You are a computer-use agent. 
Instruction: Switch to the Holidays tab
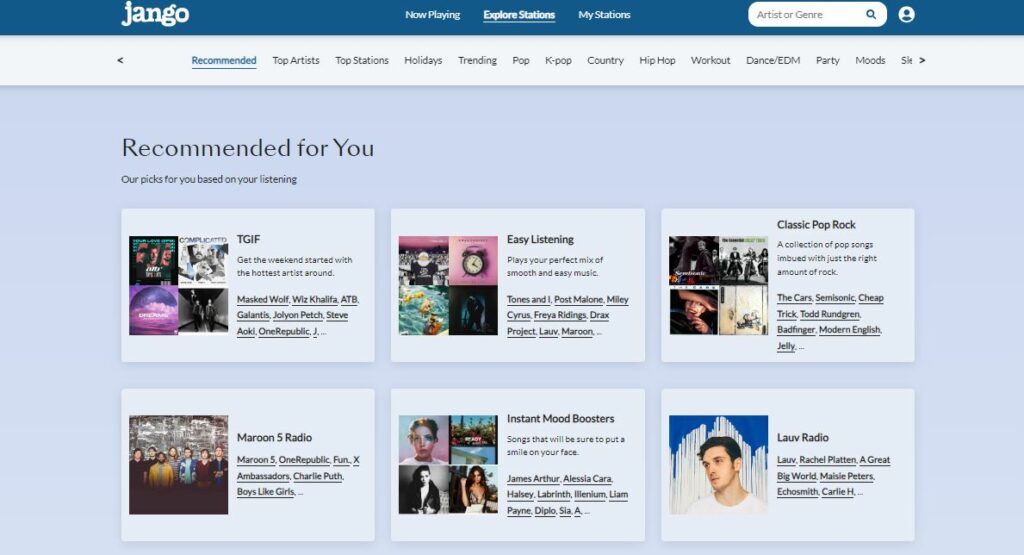(x=423, y=60)
